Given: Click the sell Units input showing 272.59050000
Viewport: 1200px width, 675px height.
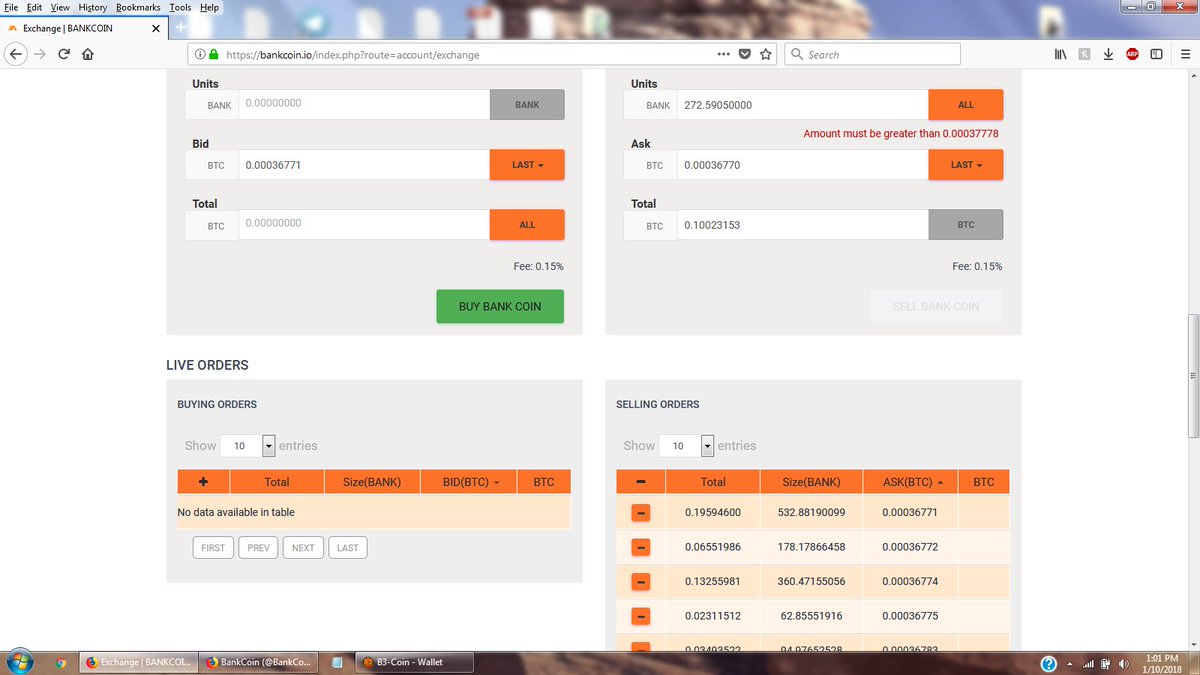Looking at the screenshot, I should pos(803,105).
